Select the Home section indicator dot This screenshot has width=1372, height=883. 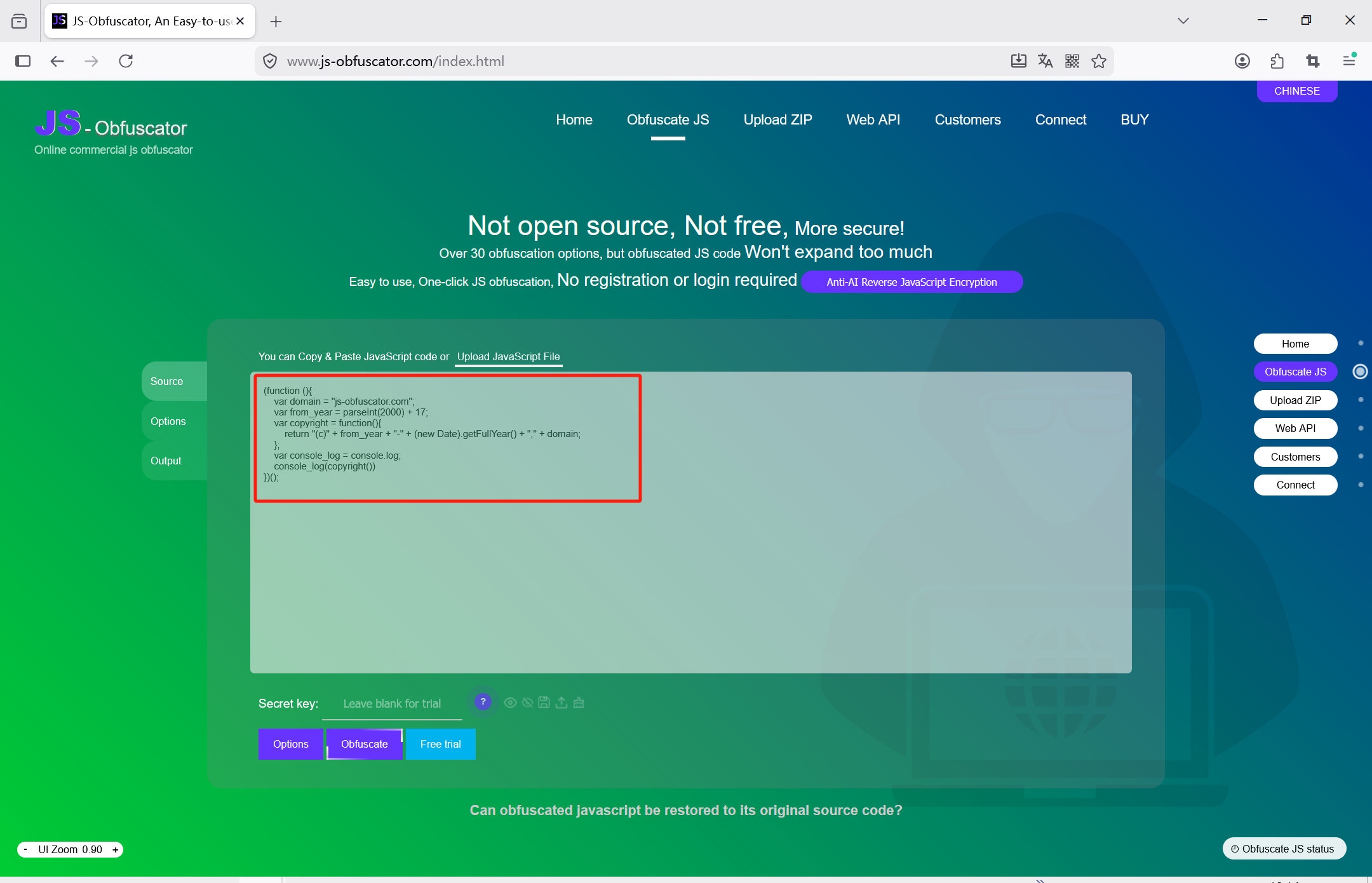click(1361, 343)
